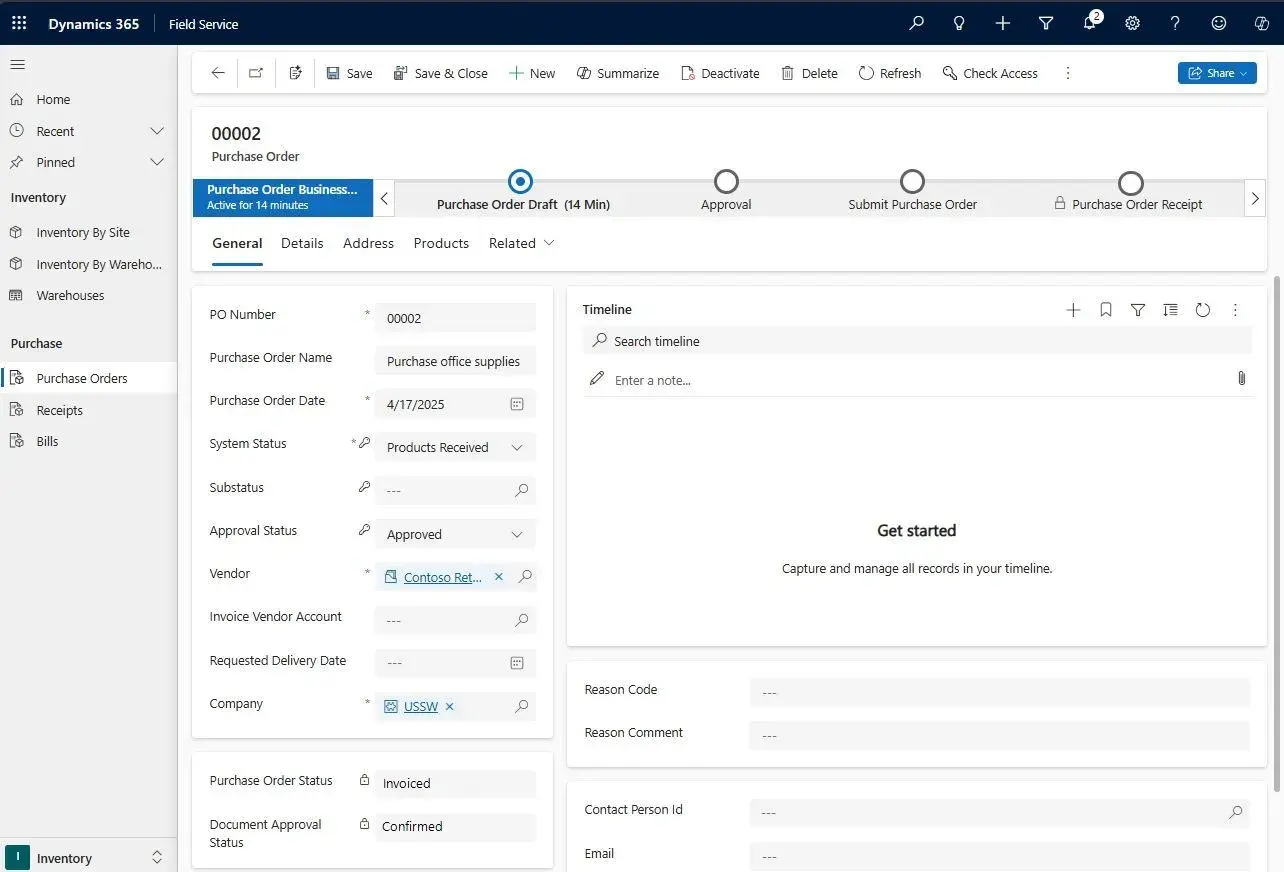Image resolution: width=1284 pixels, height=872 pixels.
Task: Change timeline sort order with the sort icon
Action: tap(1170, 310)
